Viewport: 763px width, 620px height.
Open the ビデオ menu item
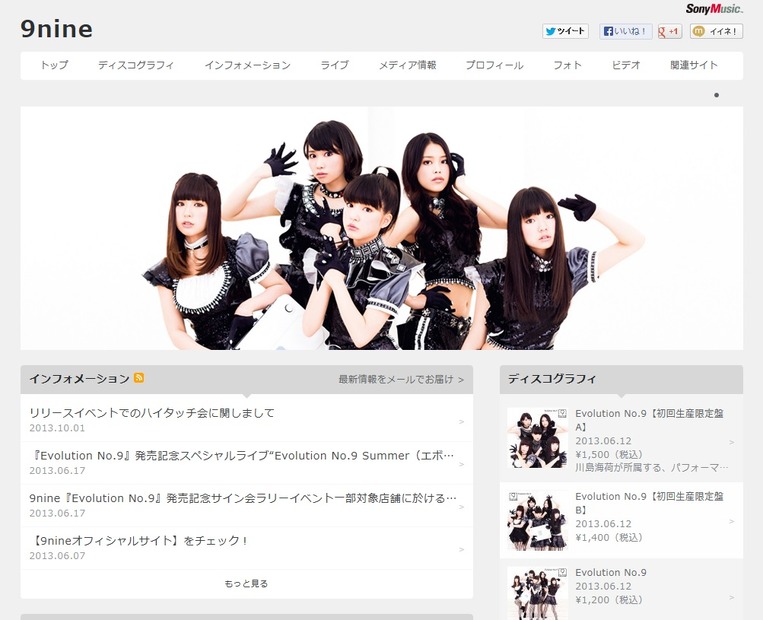[626, 65]
